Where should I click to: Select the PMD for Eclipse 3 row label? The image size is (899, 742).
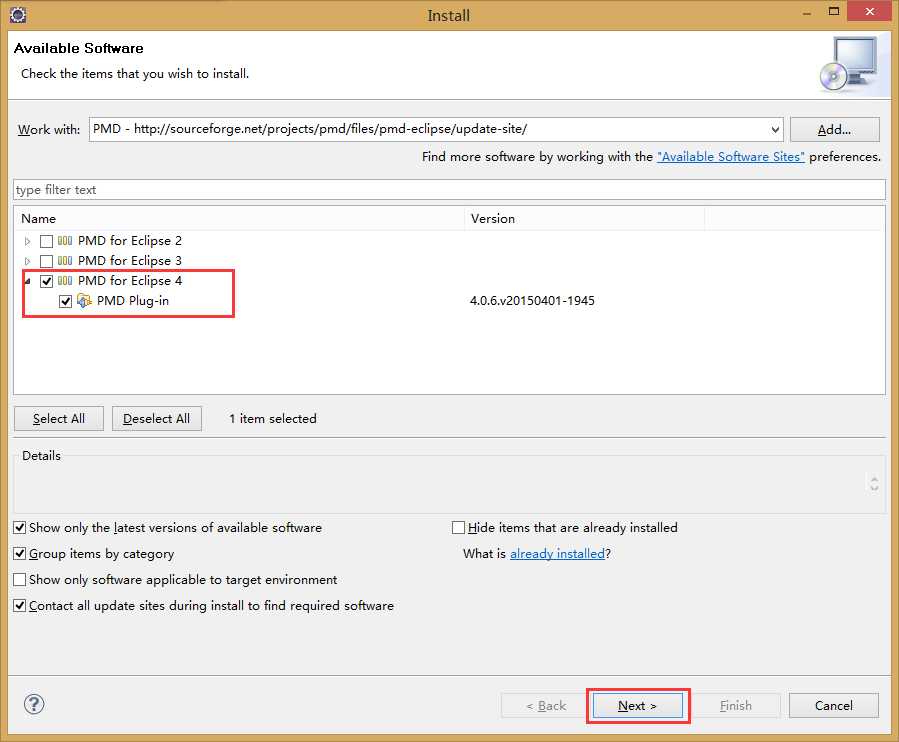click(130, 261)
